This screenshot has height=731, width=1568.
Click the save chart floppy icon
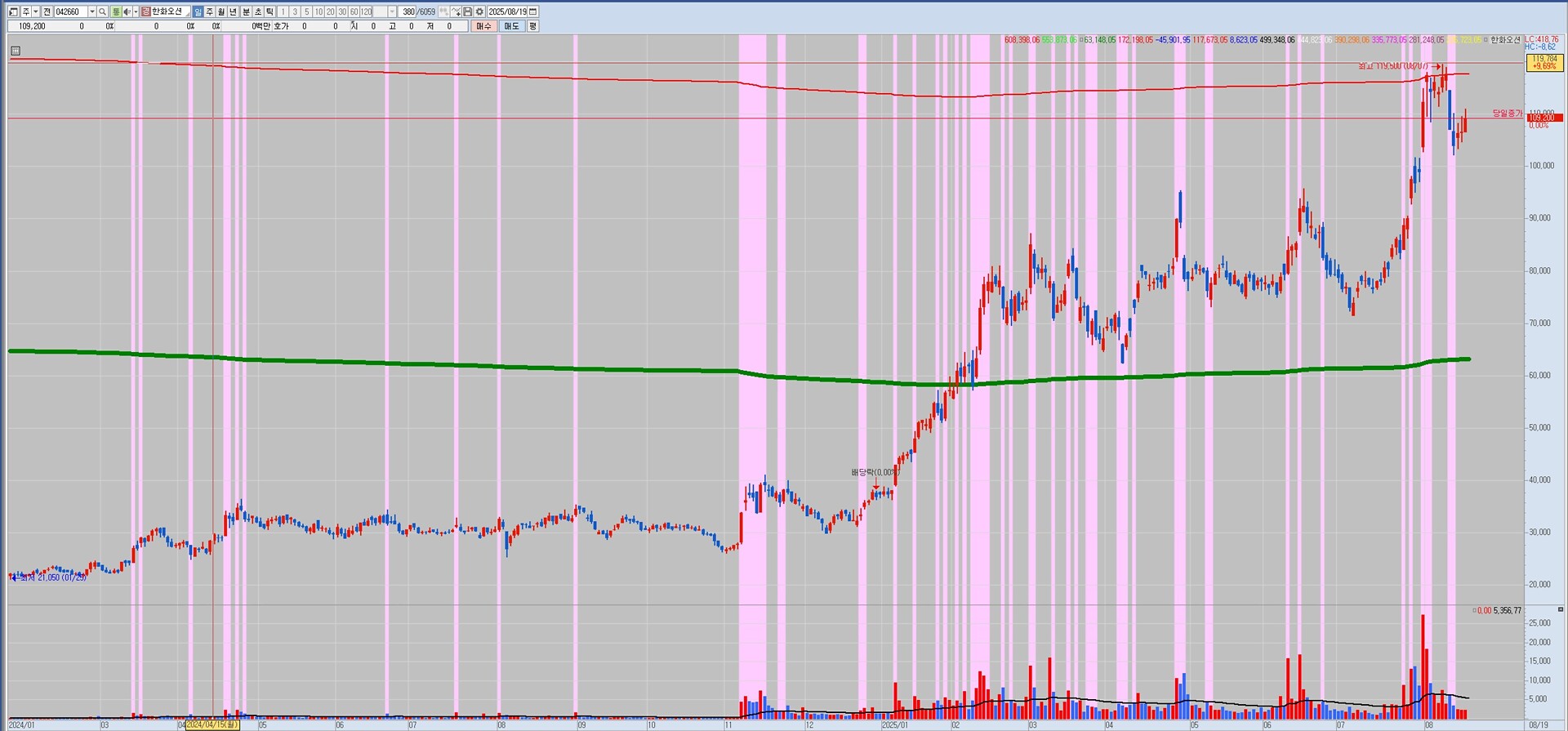coord(468,11)
